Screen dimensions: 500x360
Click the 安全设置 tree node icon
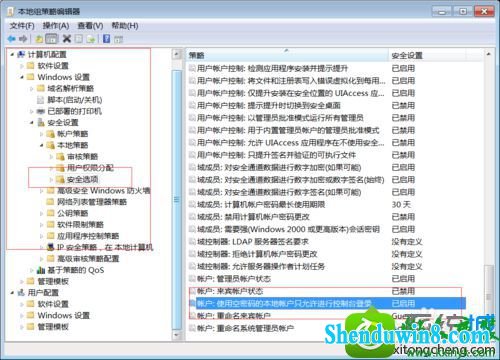pyautogui.click(x=41, y=122)
